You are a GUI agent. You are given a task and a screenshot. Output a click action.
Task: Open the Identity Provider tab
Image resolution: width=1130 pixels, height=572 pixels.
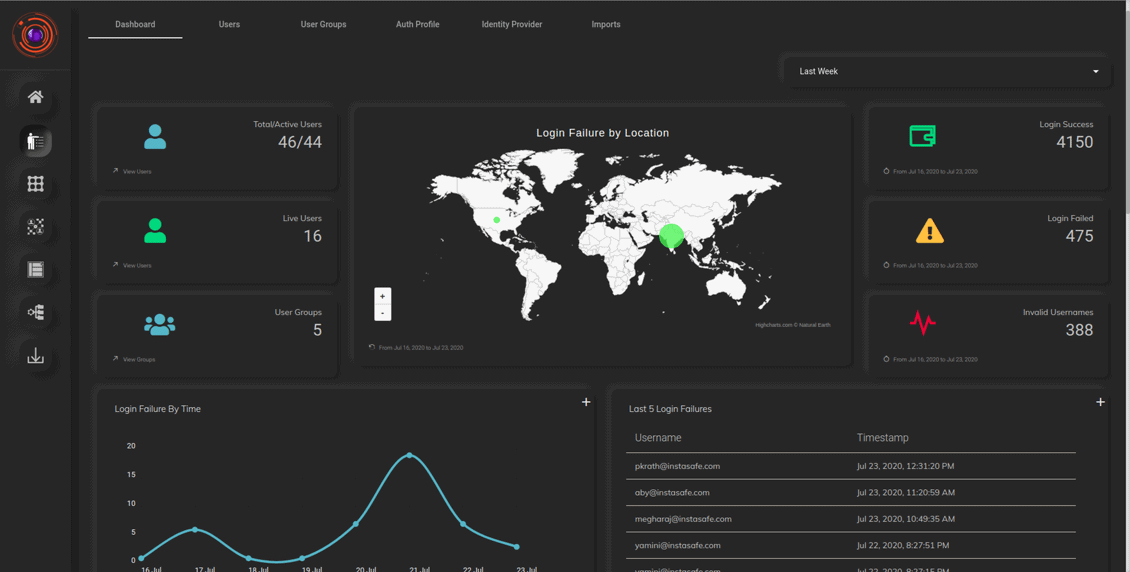pos(511,24)
